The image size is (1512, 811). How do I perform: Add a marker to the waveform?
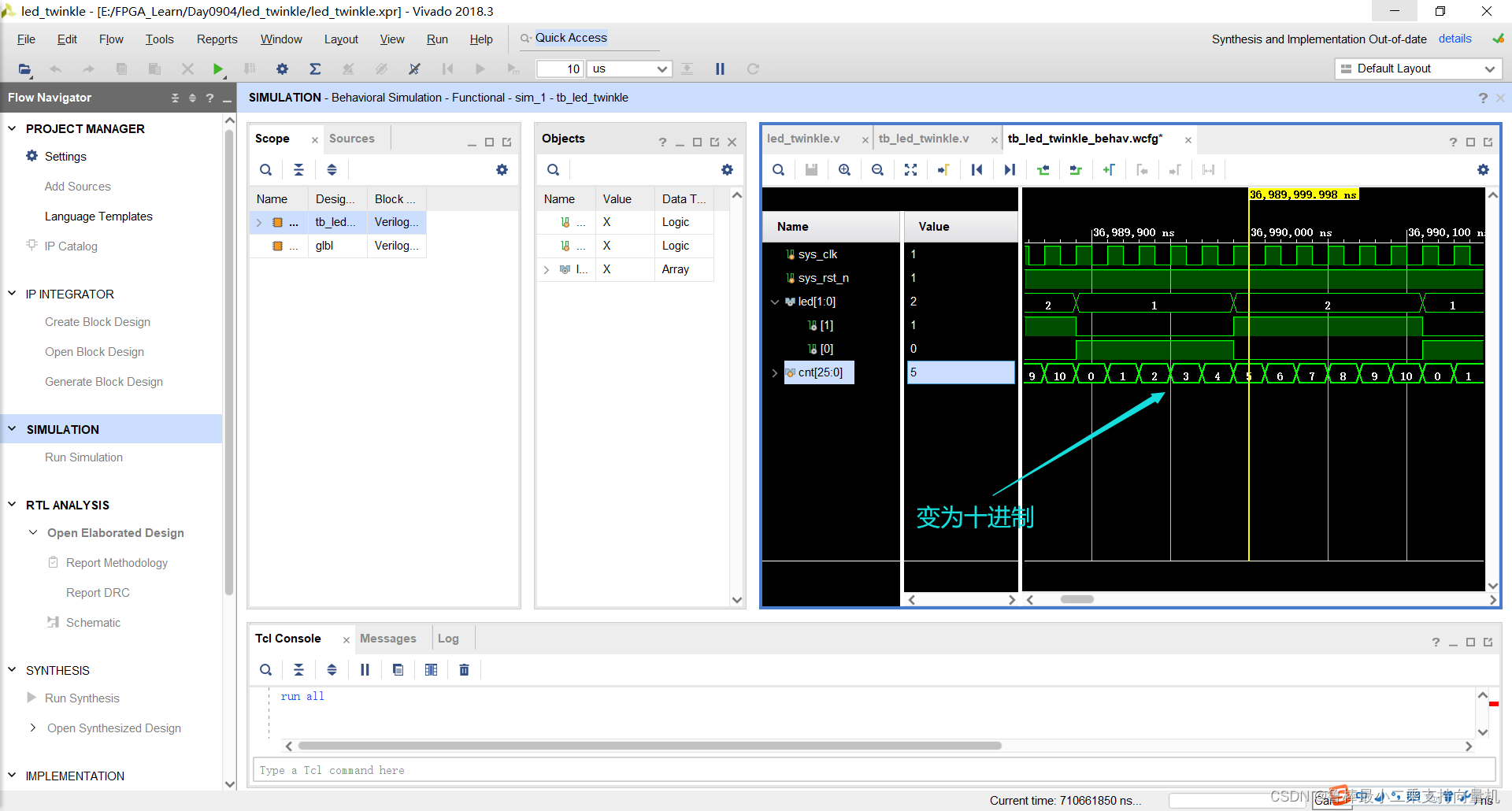(x=1110, y=170)
